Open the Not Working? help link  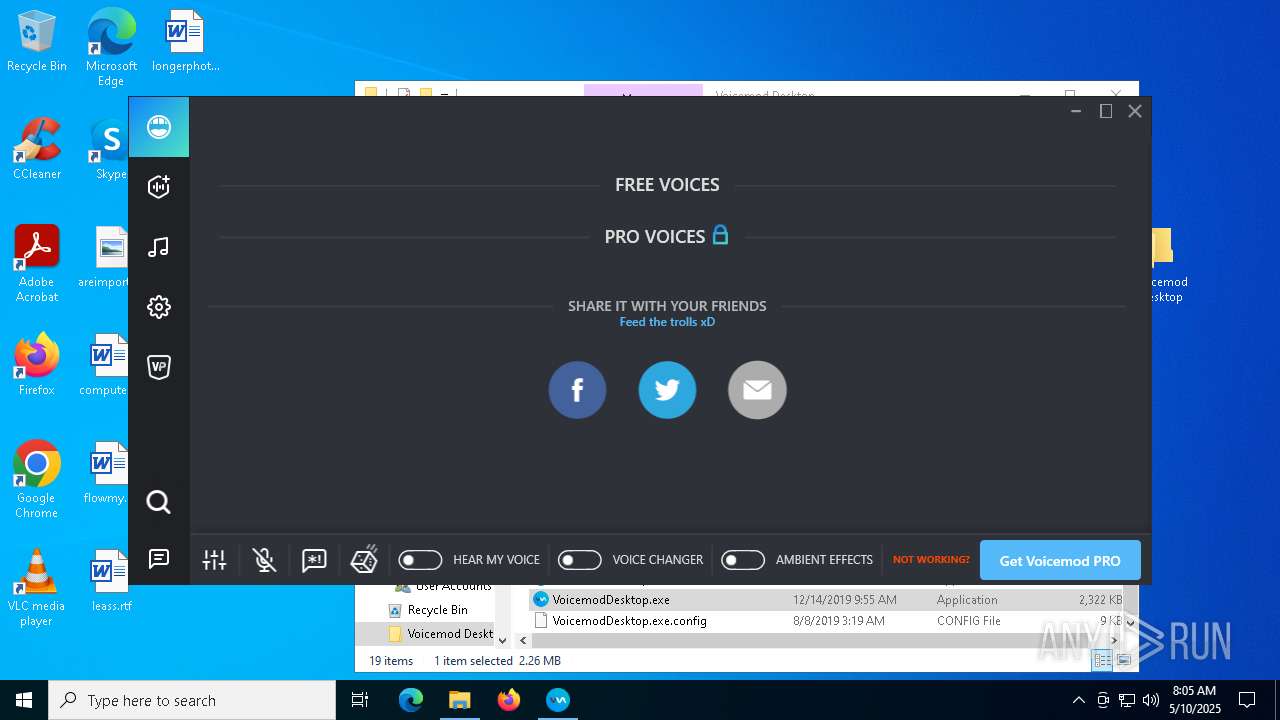click(x=931, y=560)
